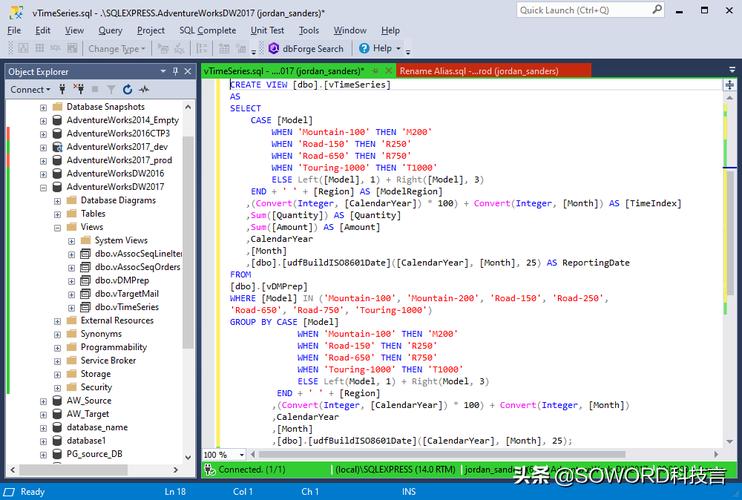This screenshot has width=742, height=500.
Task: Select the AdventureWorks2017_dev database
Action: point(116,147)
